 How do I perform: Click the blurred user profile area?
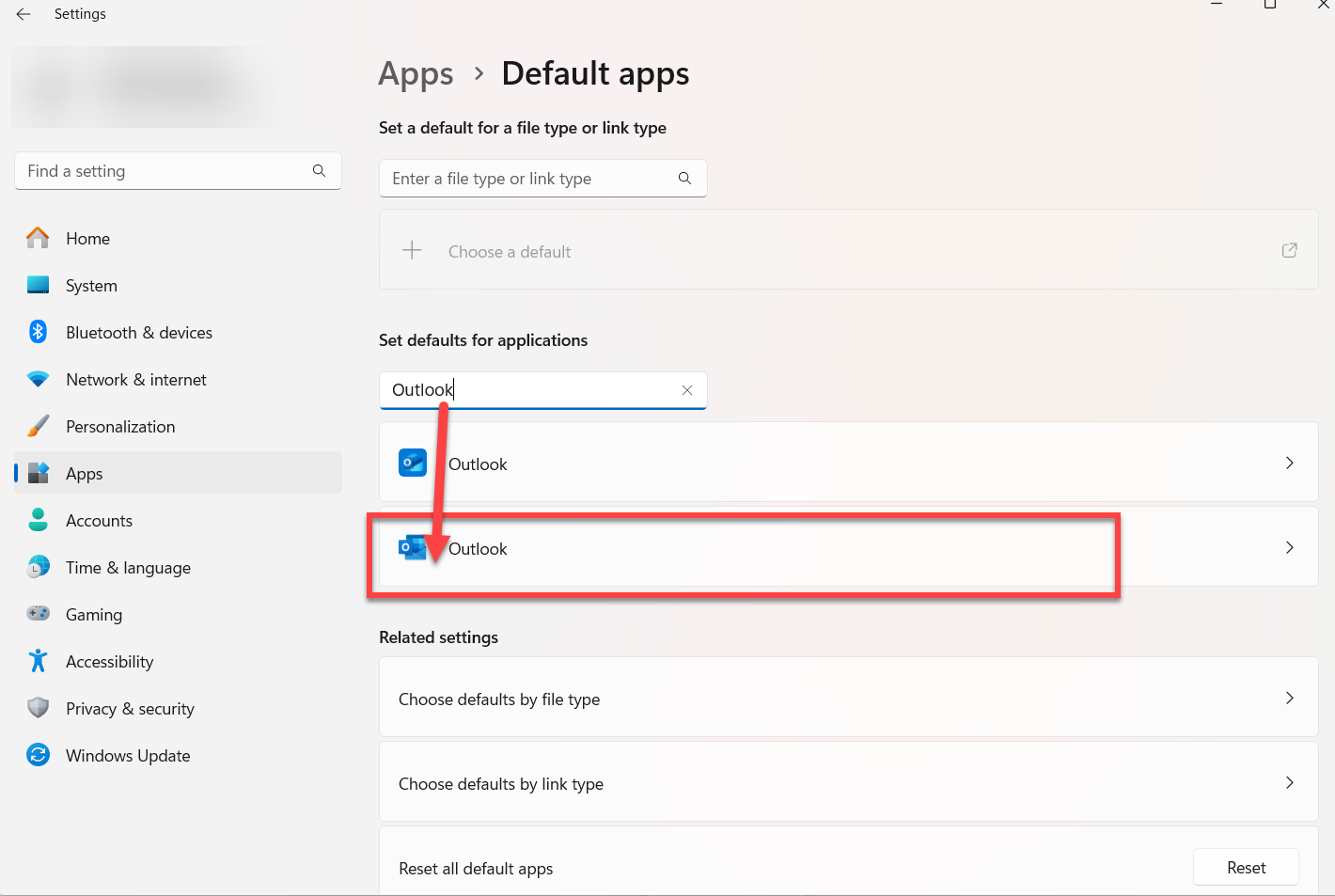(155, 86)
